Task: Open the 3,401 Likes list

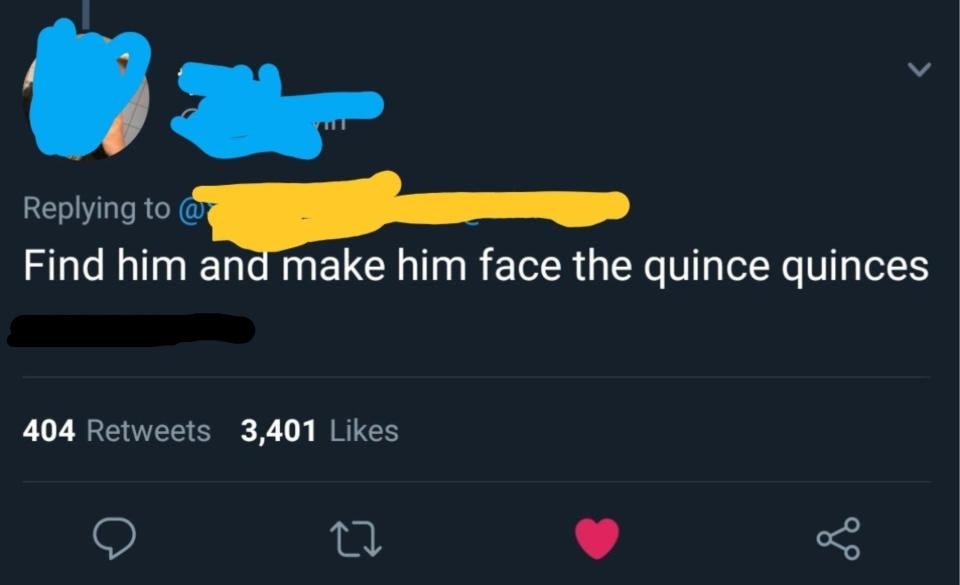Action: [x=318, y=430]
